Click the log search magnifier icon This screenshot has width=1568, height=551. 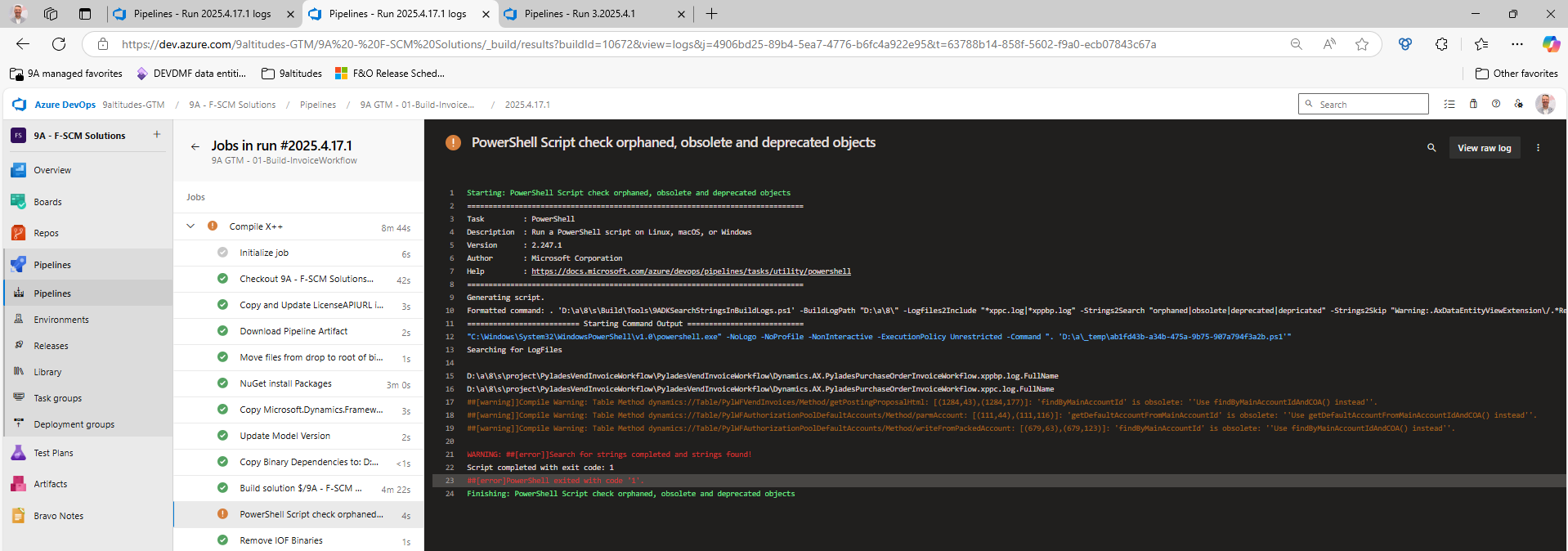click(x=1431, y=148)
